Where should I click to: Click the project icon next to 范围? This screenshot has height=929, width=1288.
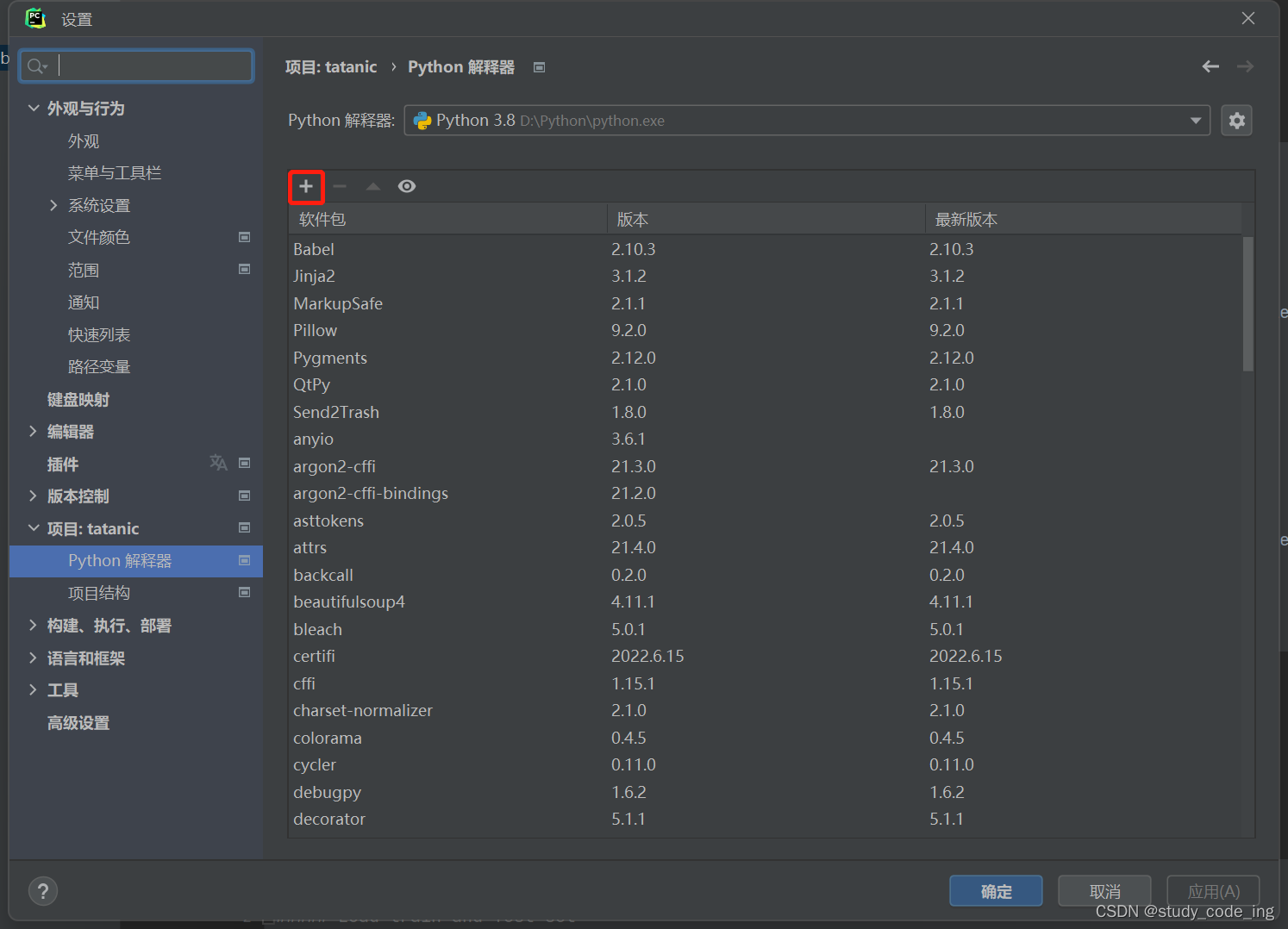click(245, 269)
